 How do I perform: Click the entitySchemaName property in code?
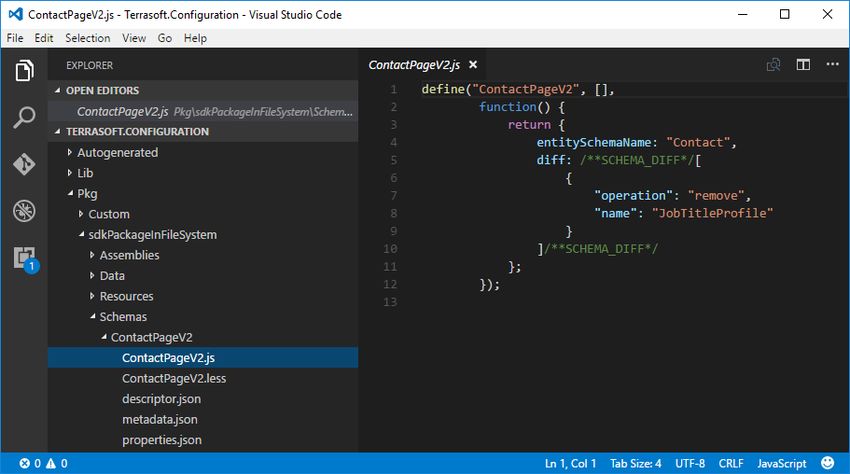pyautogui.click(x=594, y=142)
